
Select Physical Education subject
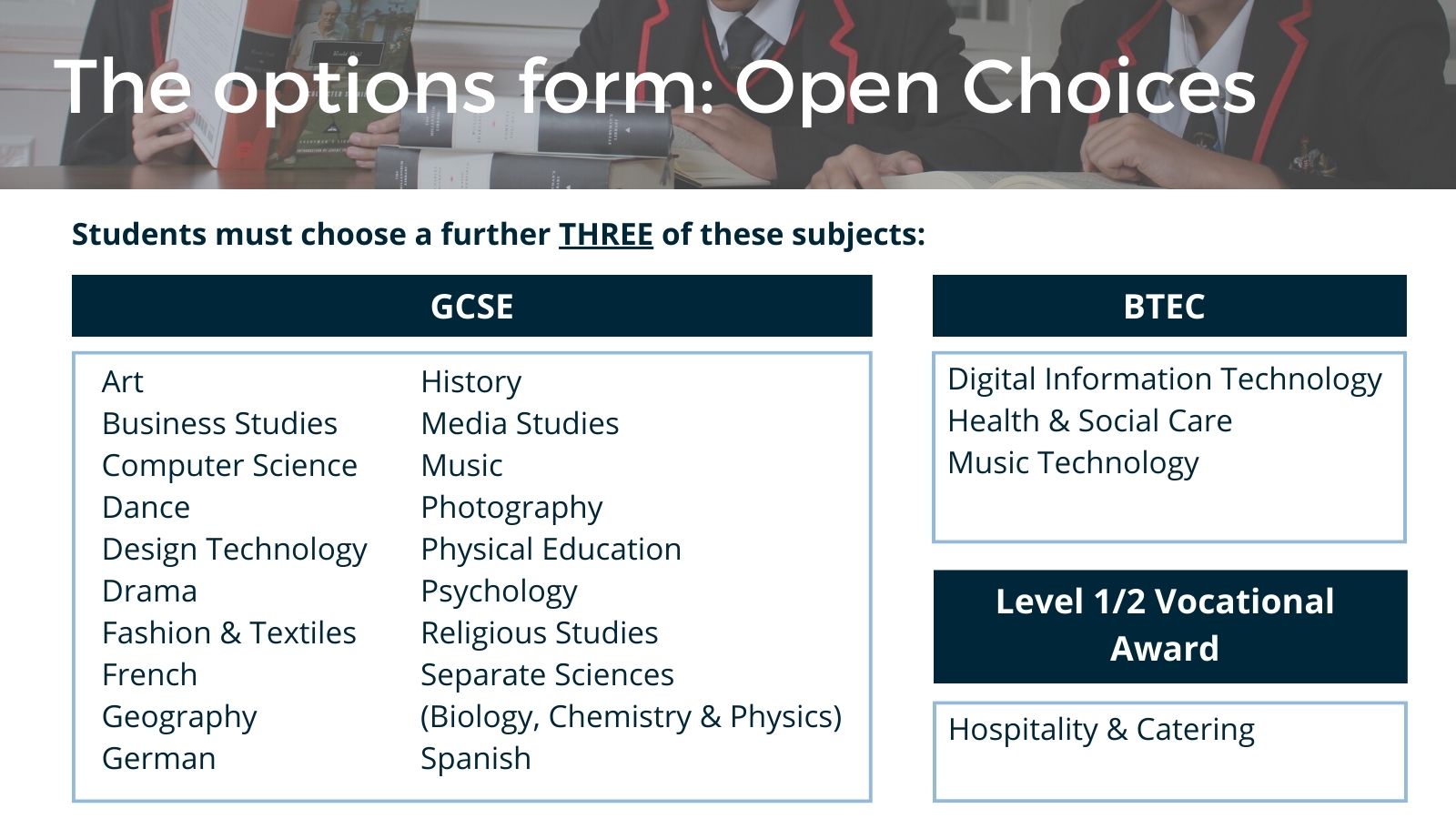pyautogui.click(x=551, y=549)
